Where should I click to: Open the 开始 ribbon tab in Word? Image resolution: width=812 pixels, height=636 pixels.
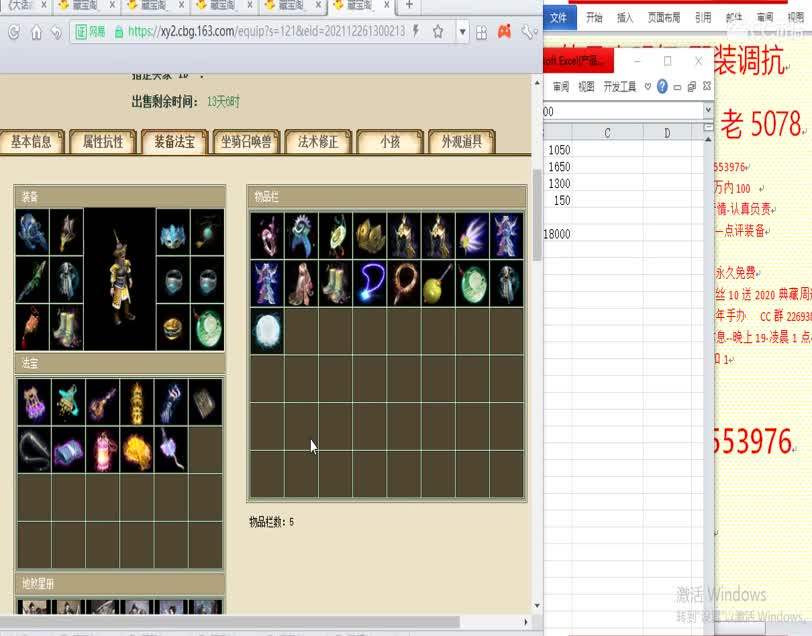pyautogui.click(x=594, y=18)
